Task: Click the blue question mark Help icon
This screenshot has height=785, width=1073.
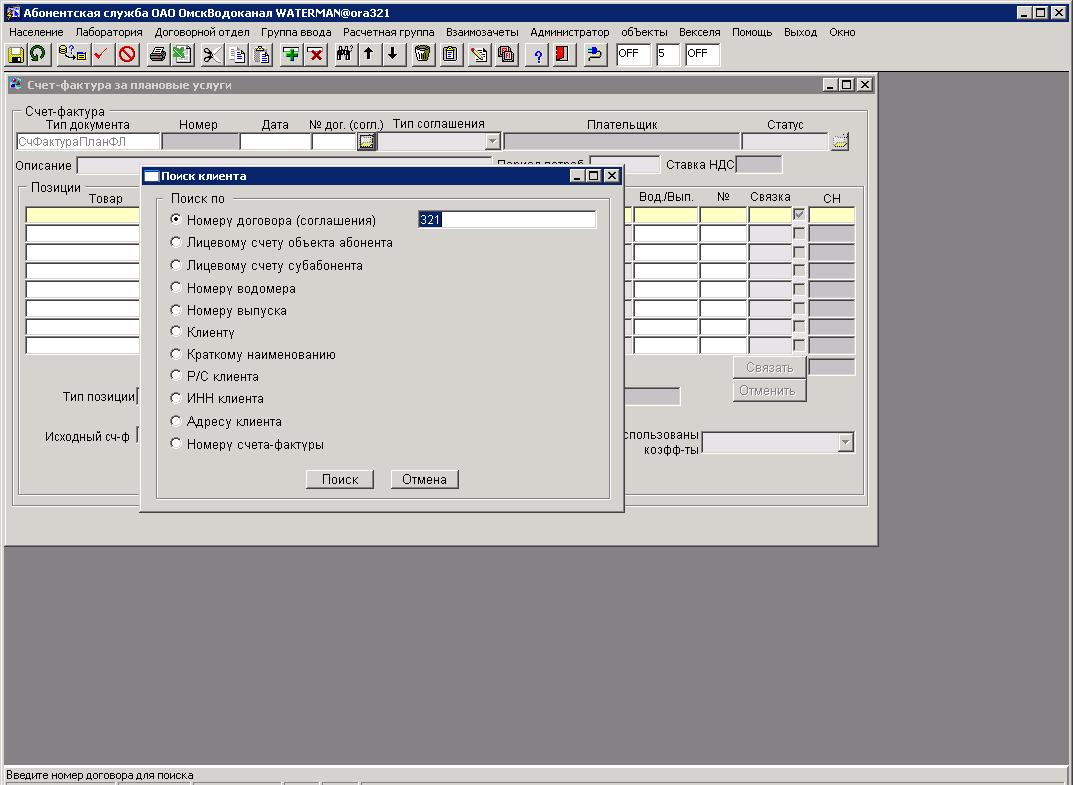Action: click(x=539, y=55)
